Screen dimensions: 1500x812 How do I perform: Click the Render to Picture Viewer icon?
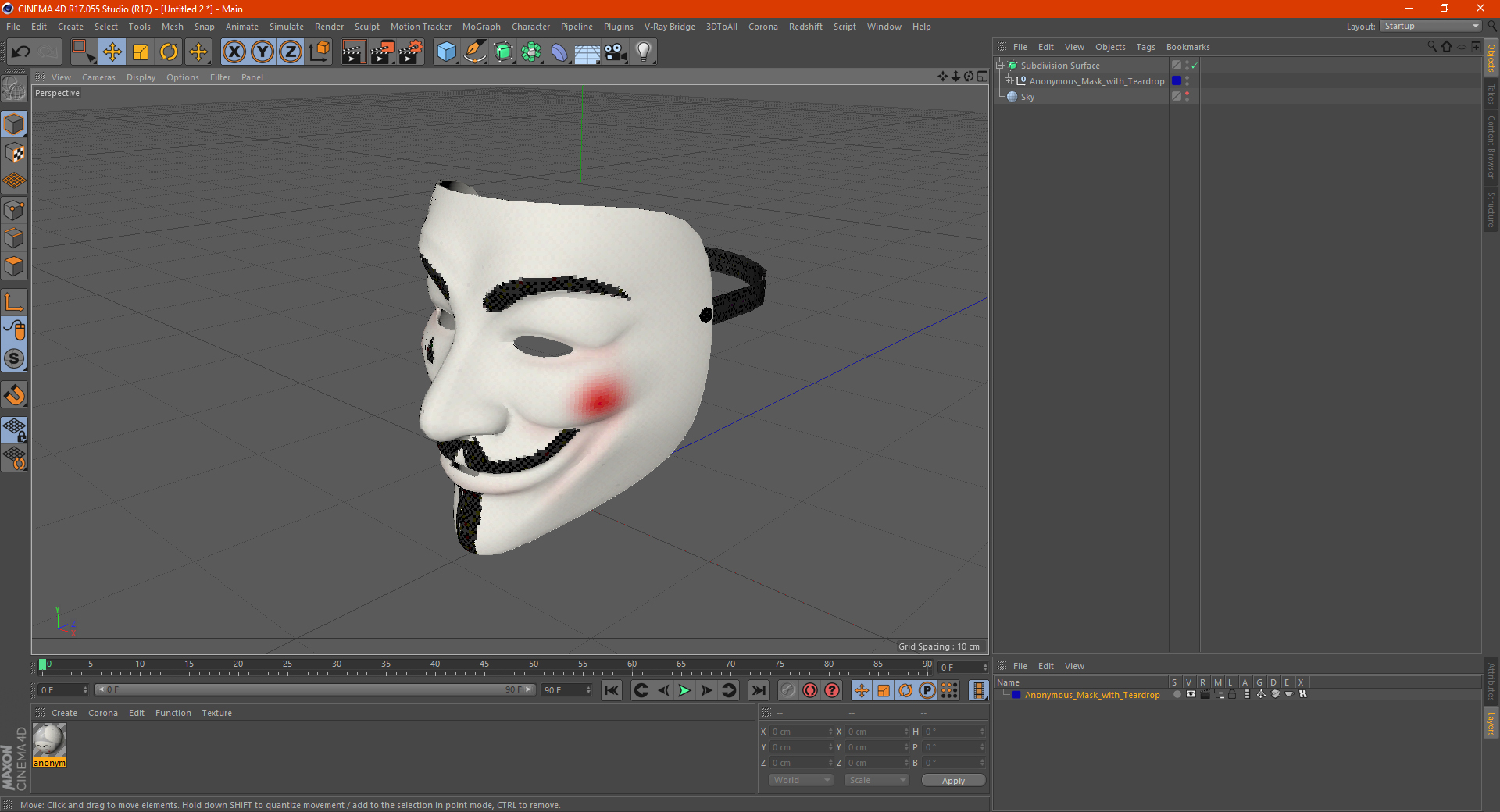pos(382,52)
